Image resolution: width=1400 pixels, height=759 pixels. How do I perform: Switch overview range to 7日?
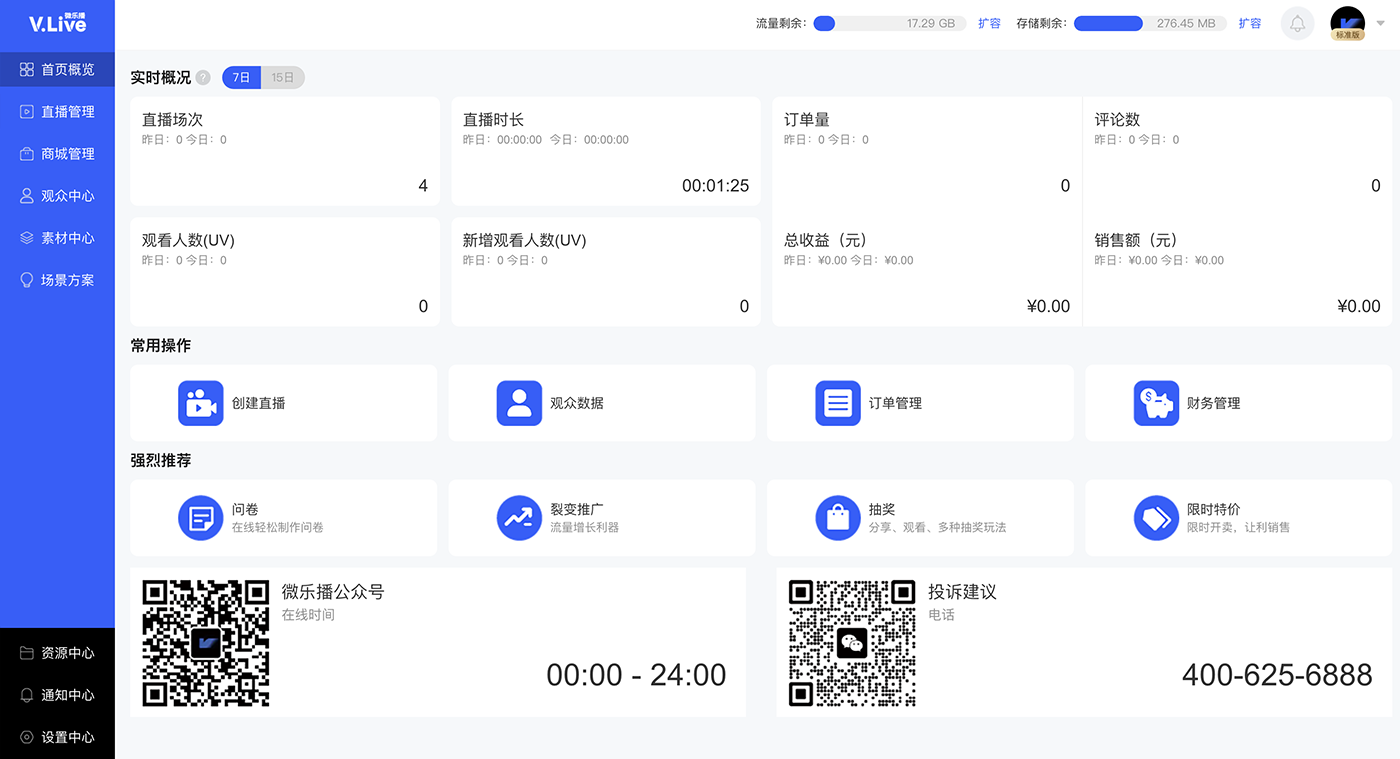242,78
